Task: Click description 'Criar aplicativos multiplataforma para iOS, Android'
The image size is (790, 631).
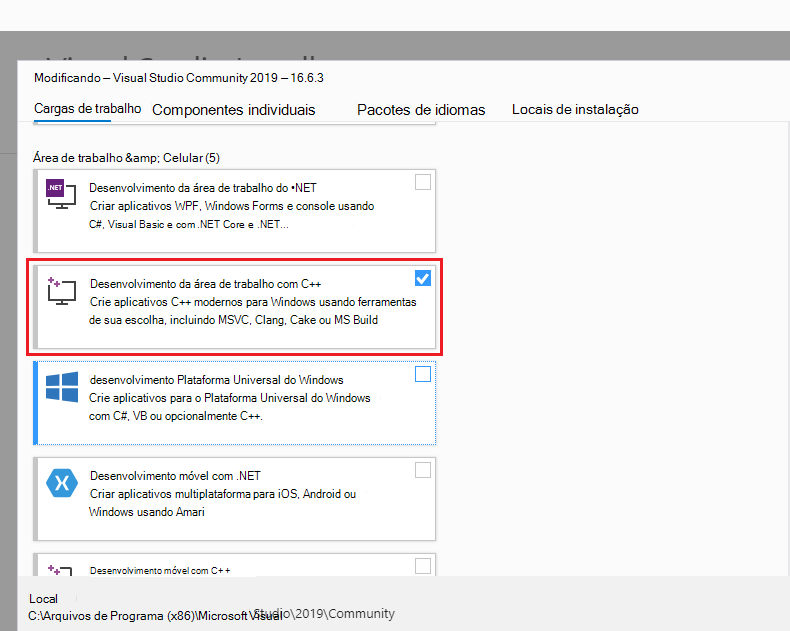Action: pyautogui.click(x=223, y=494)
